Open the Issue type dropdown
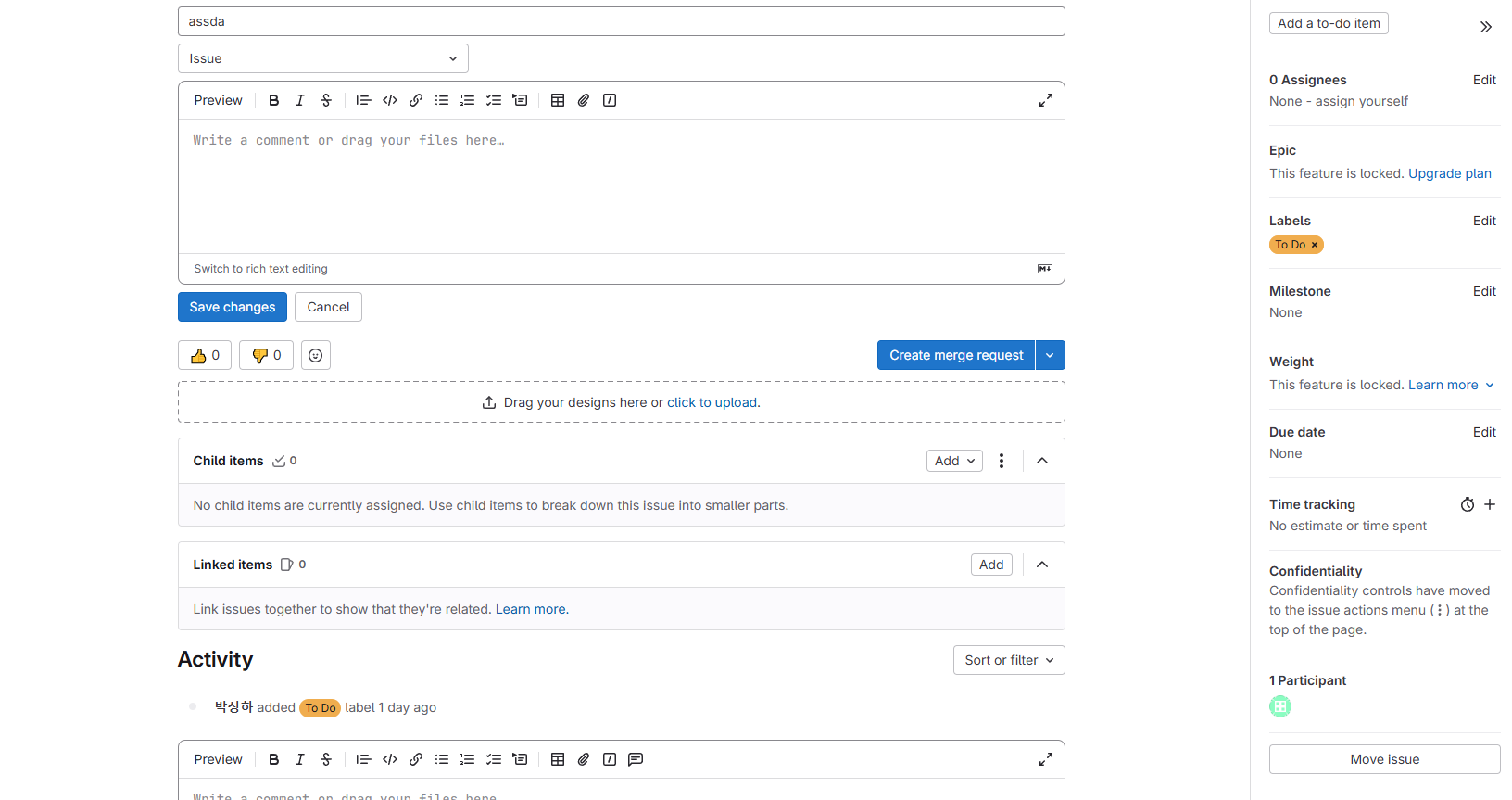 pyautogui.click(x=323, y=58)
